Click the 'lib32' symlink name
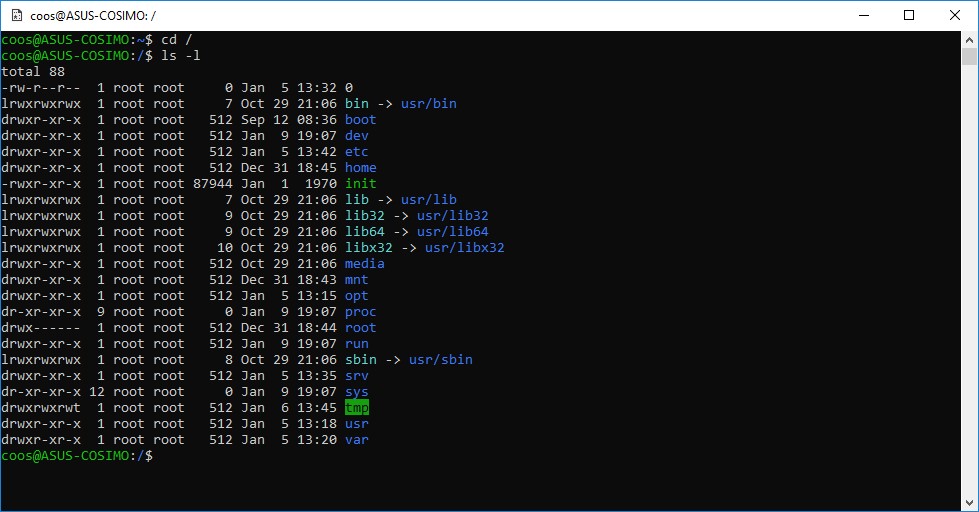Viewport: 979px width, 512px height. 365,215
